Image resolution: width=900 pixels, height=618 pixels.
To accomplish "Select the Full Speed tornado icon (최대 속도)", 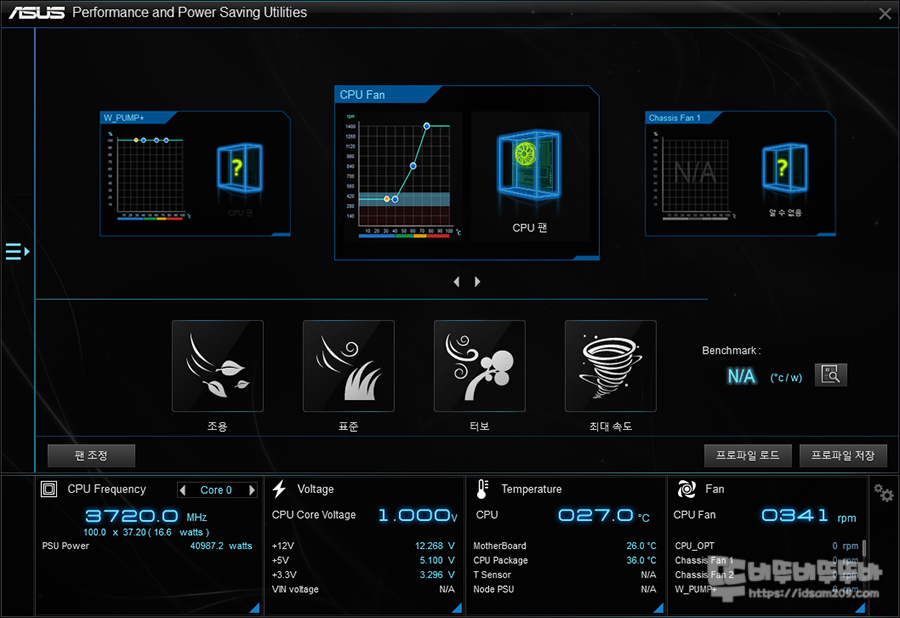I will tap(610, 366).
